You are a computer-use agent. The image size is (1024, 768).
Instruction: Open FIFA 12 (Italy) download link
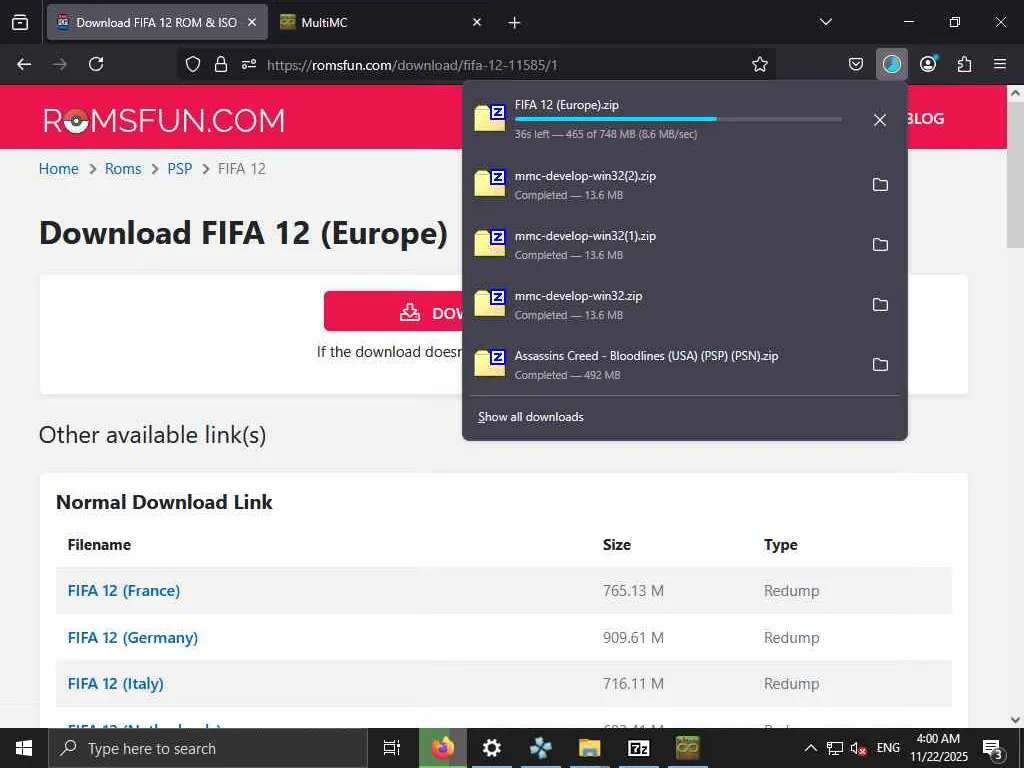point(116,684)
